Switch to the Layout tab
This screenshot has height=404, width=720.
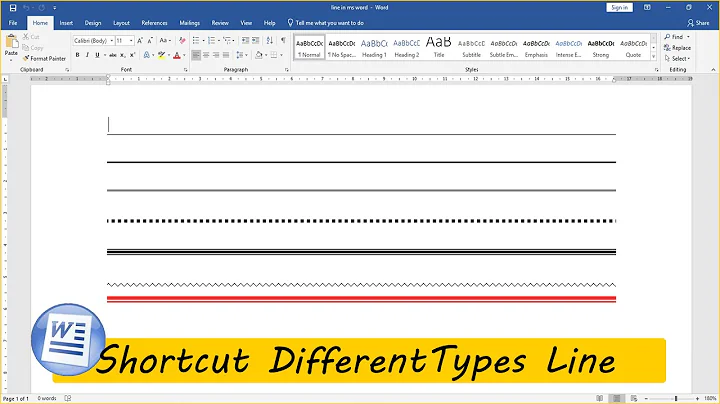[121, 23]
